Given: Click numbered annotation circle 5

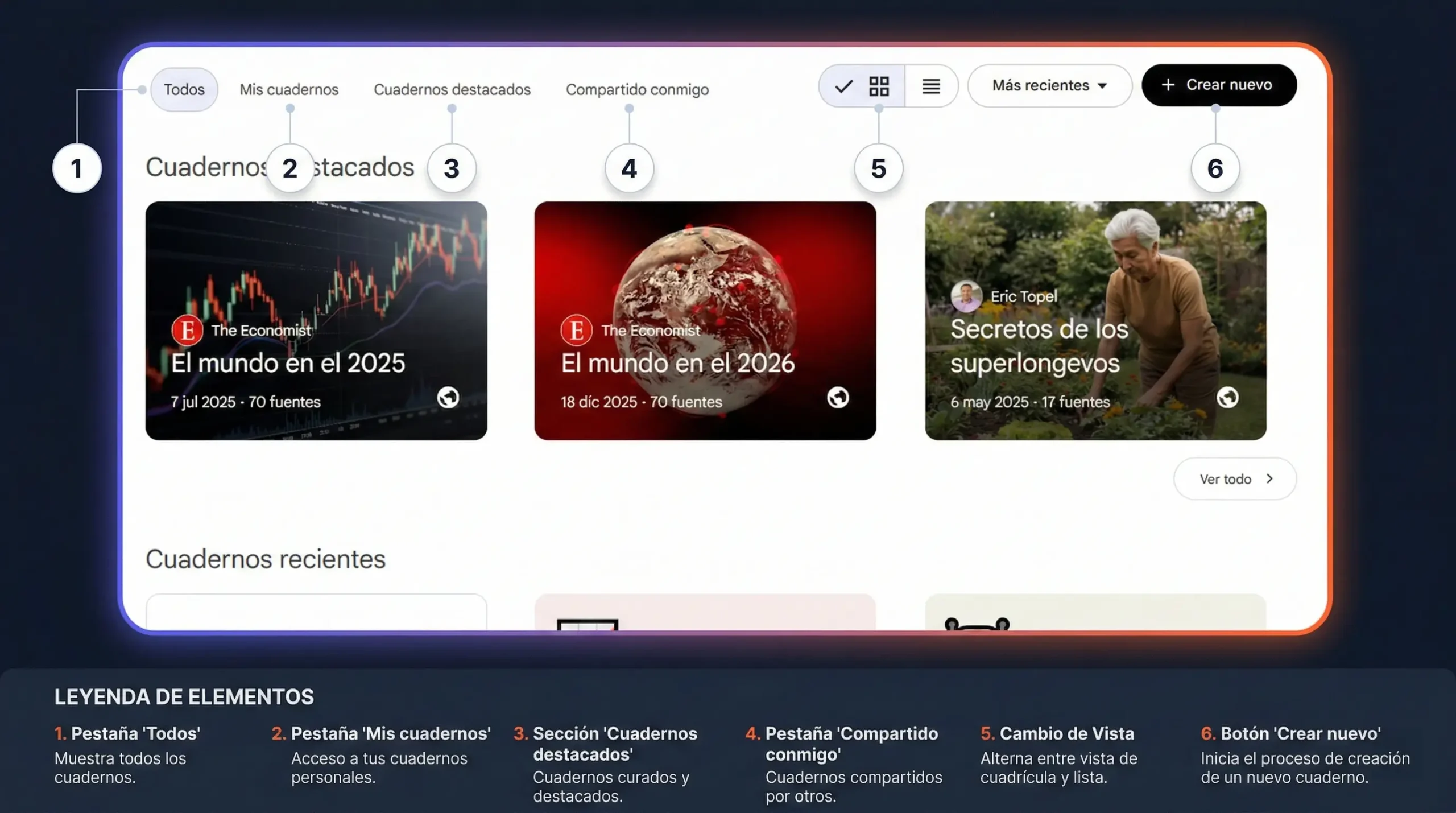Looking at the screenshot, I should tap(878, 168).
